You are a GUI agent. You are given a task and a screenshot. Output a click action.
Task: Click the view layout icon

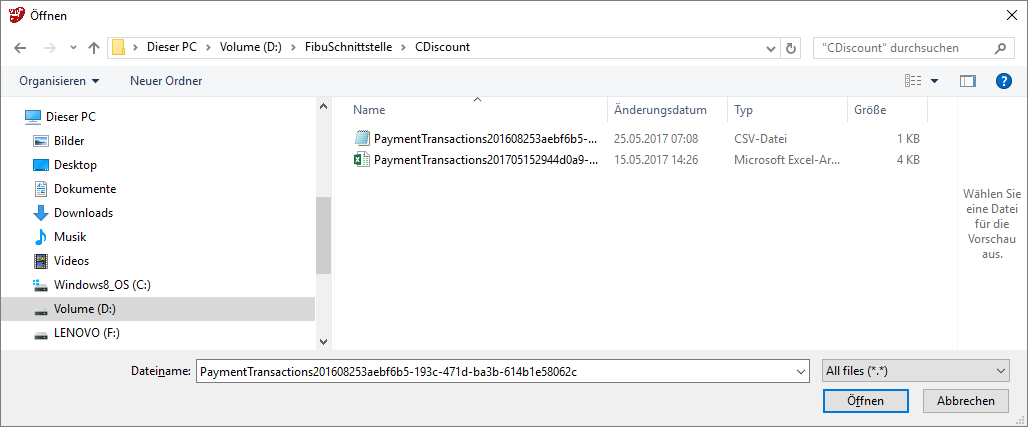click(912, 80)
